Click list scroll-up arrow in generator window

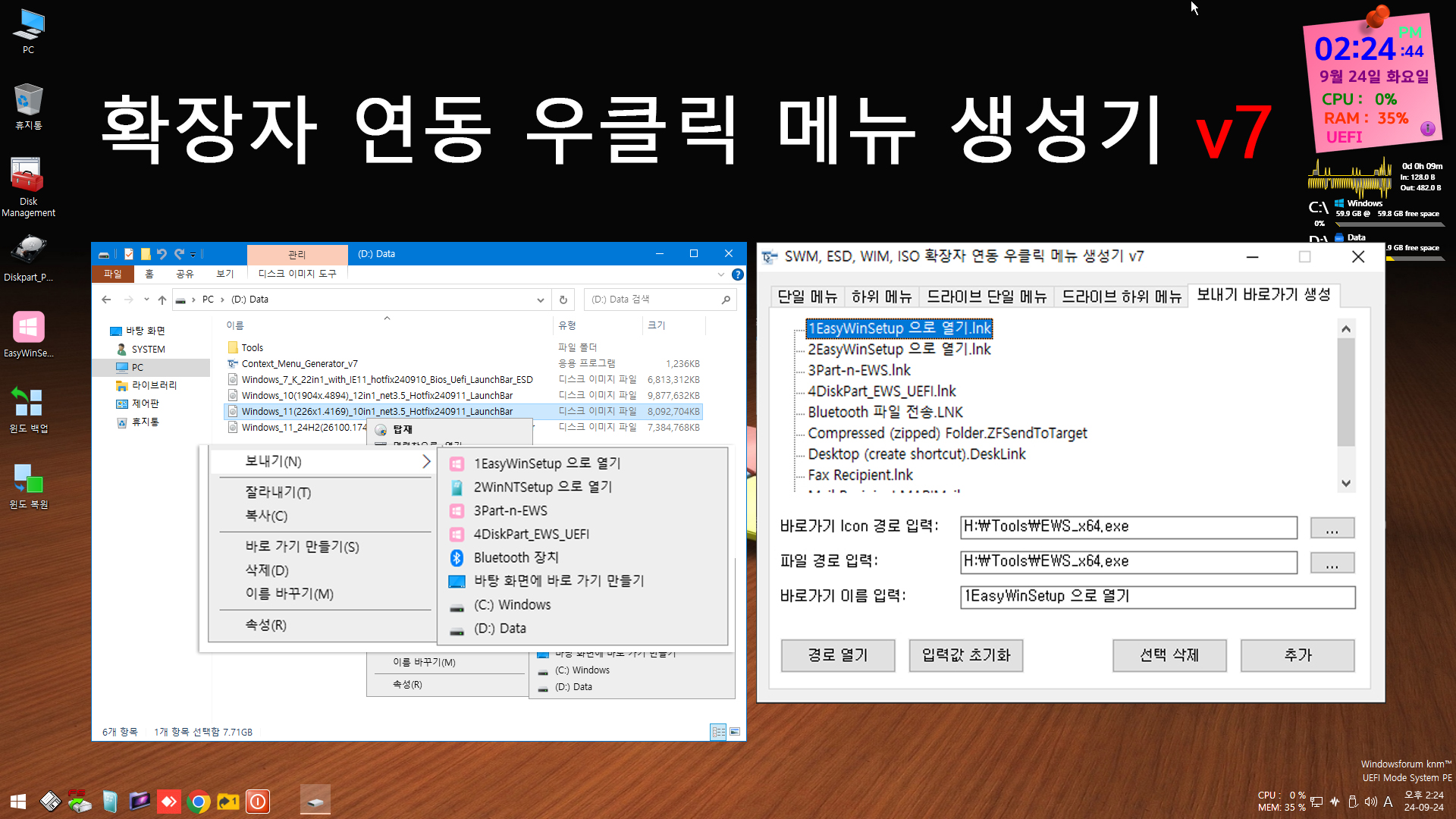pyautogui.click(x=1346, y=328)
